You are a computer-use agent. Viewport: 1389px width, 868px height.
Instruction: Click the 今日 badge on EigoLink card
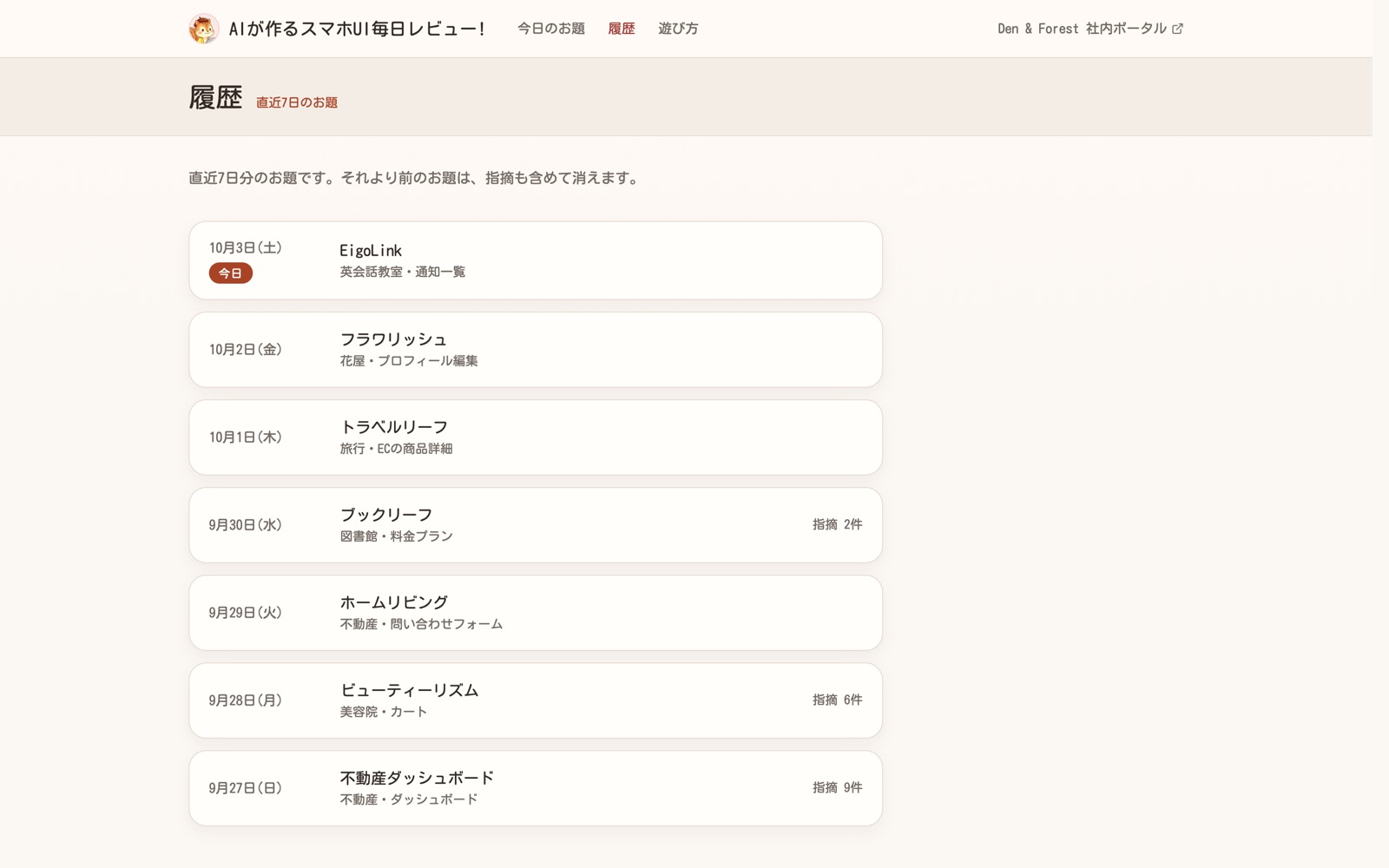pyautogui.click(x=231, y=273)
